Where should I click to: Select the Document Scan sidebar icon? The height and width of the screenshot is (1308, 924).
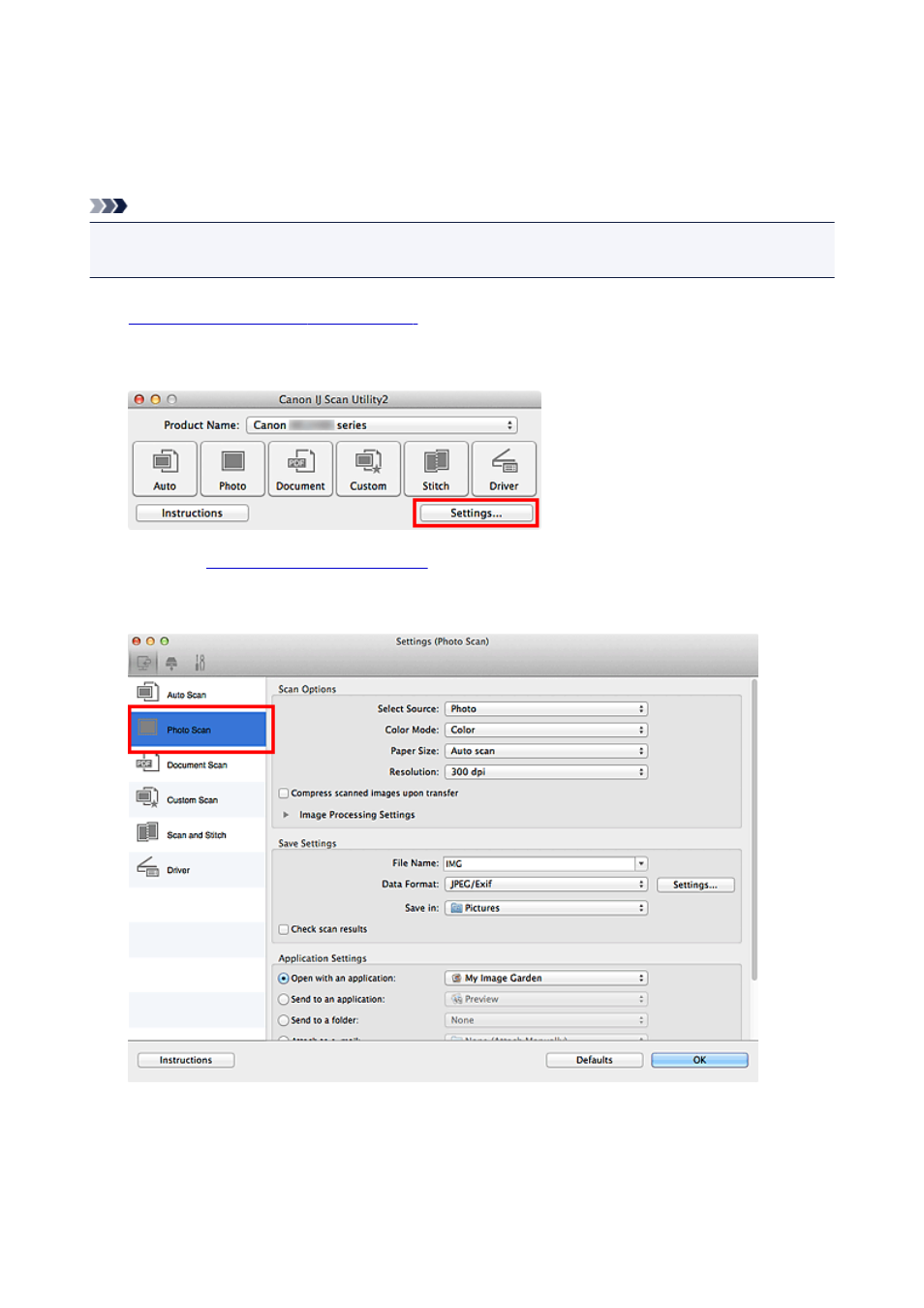(147, 763)
